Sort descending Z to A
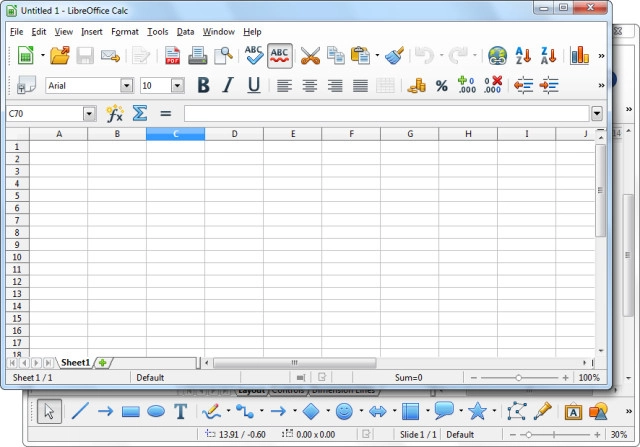The image size is (640, 447). (x=548, y=56)
